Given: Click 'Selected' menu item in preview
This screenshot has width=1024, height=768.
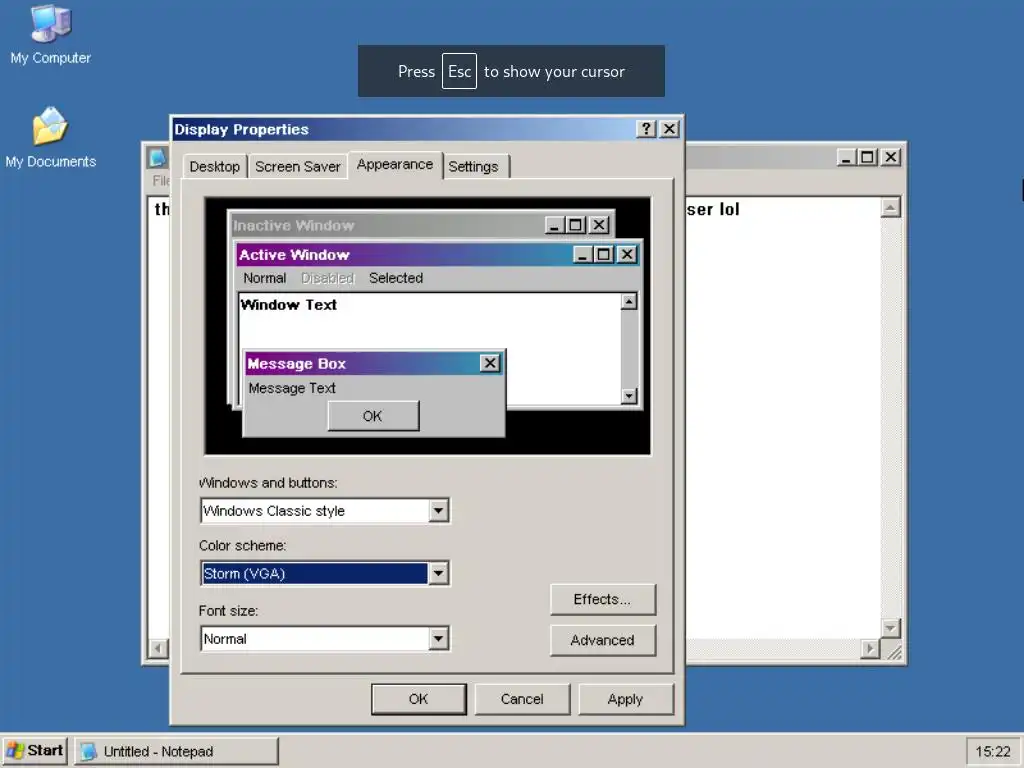Looking at the screenshot, I should click(x=396, y=278).
